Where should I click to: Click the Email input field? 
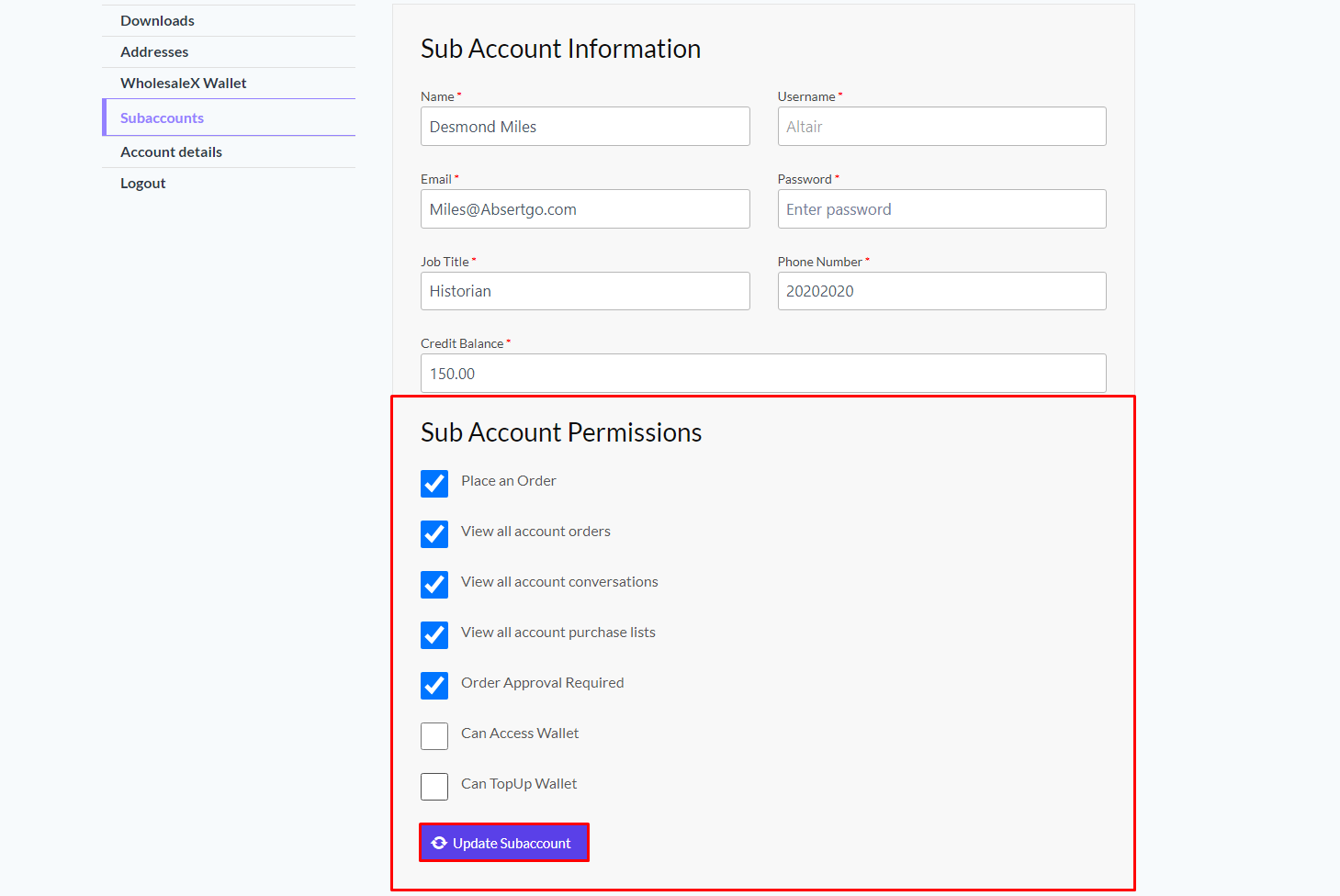[x=585, y=209]
